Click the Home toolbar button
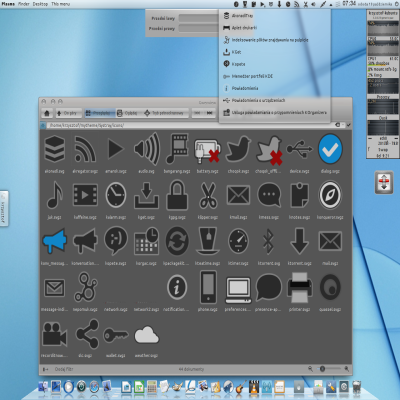Viewport: 400px width, 400px height. [x=47, y=113]
